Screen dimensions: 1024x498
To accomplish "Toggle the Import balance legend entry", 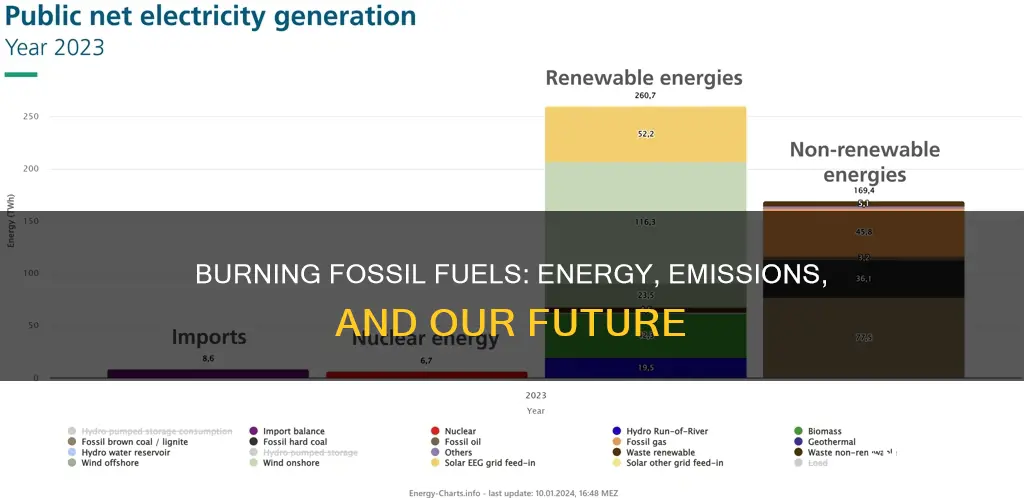I will (287, 431).
